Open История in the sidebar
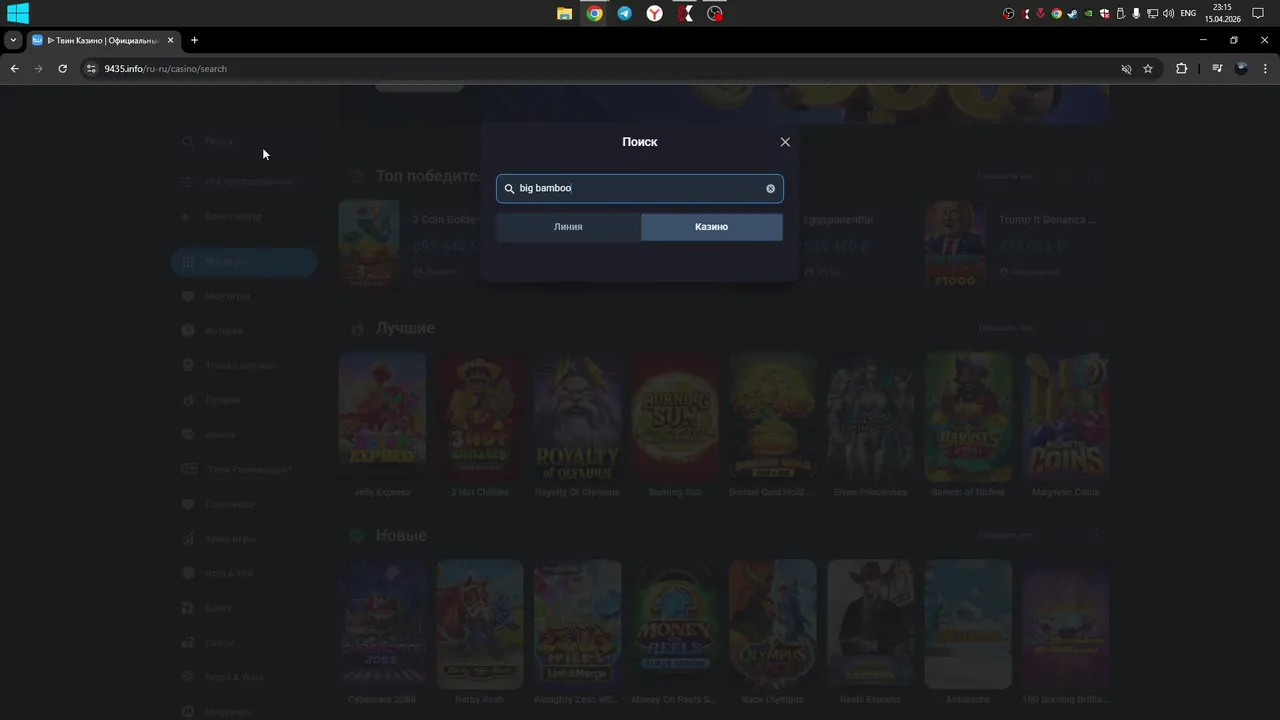Image resolution: width=1280 pixels, height=720 pixels. 244,331
